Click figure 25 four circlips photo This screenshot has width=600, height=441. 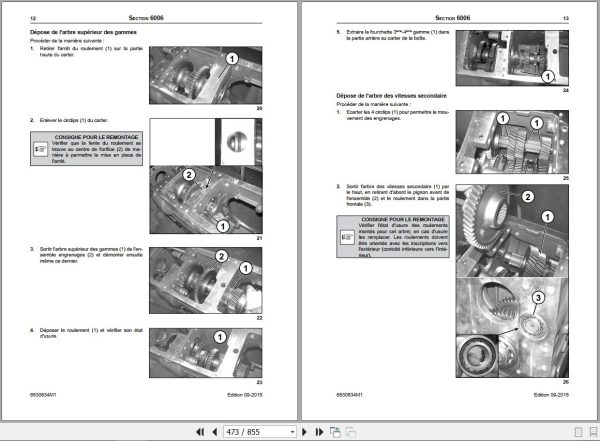point(512,142)
